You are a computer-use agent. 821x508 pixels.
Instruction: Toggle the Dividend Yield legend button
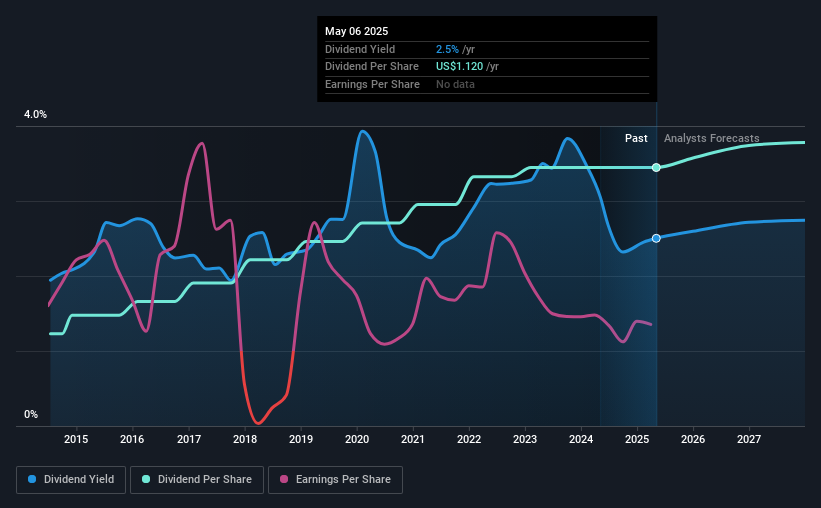71,480
